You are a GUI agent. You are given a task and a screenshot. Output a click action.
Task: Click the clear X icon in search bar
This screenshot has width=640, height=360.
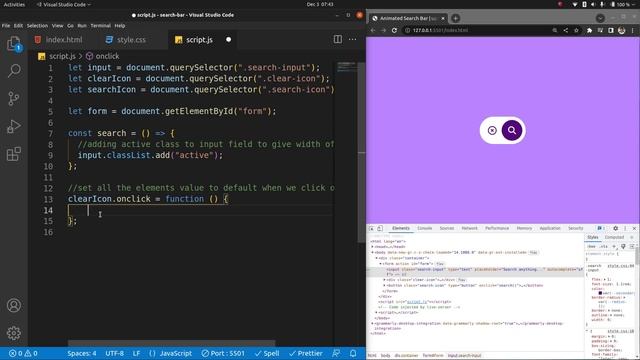[492, 130]
